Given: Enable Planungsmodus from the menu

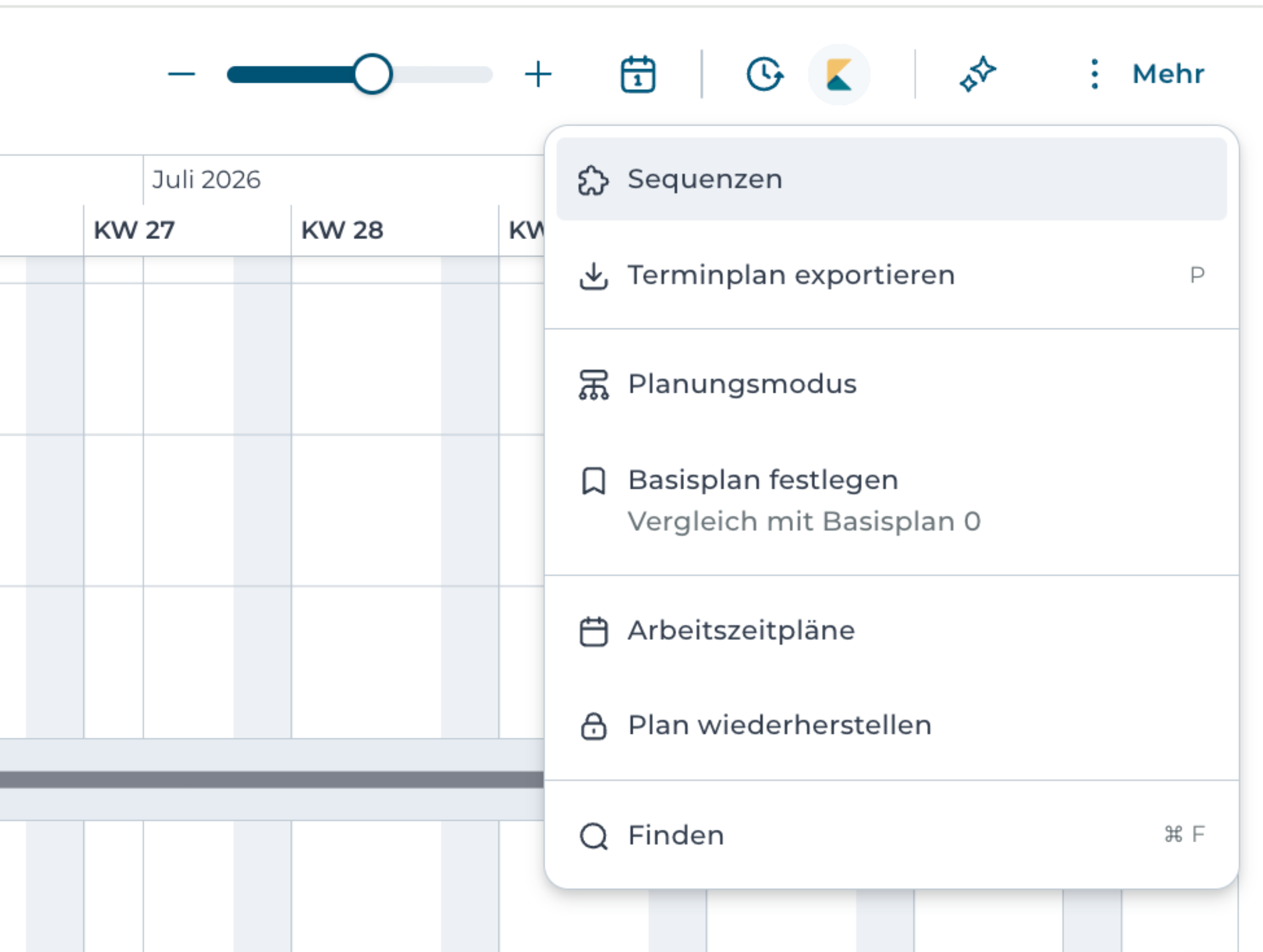Looking at the screenshot, I should [891, 384].
